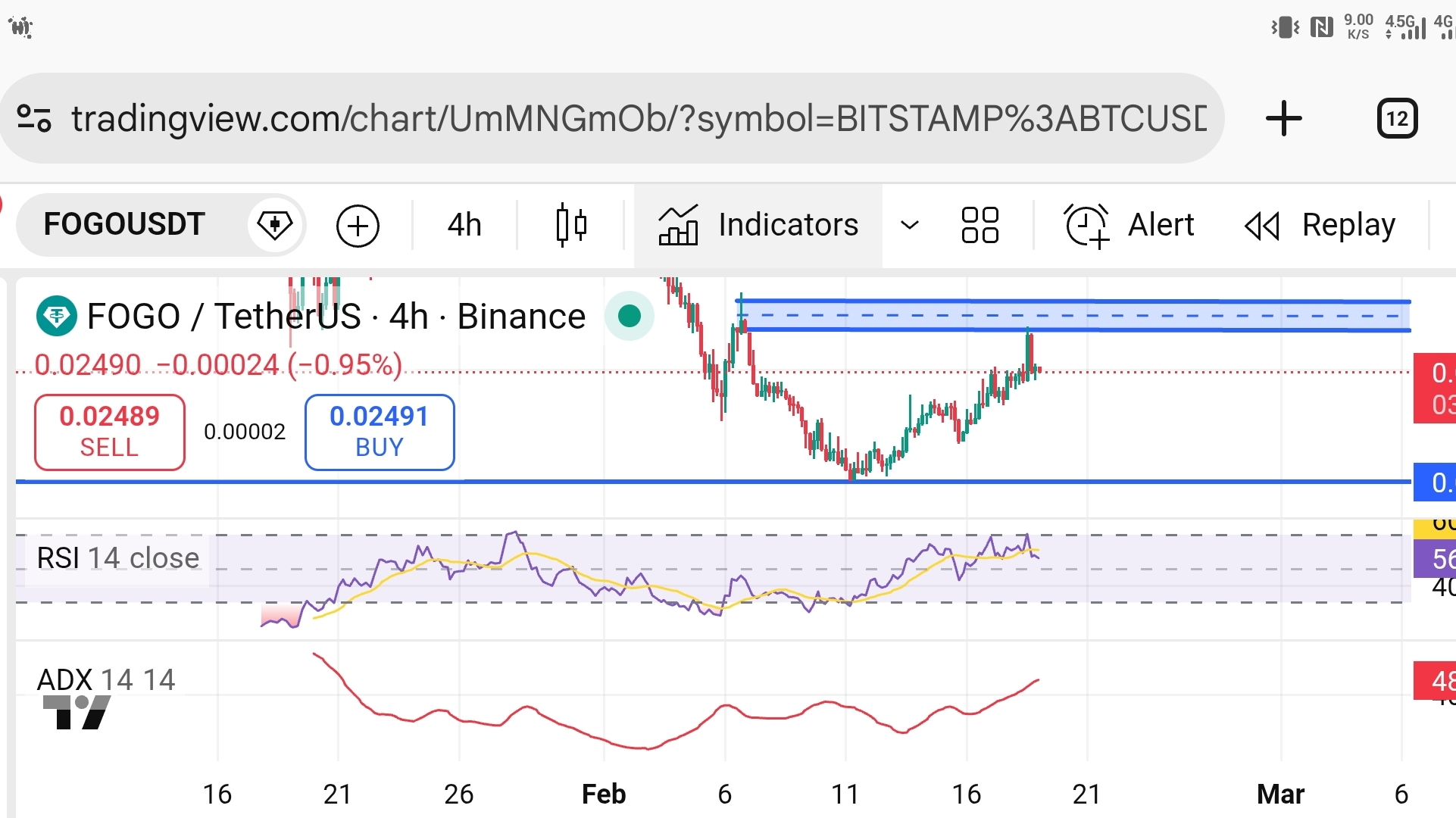Open a new browser tab with plus icon
This screenshot has width=1456, height=818.
point(1283,119)
